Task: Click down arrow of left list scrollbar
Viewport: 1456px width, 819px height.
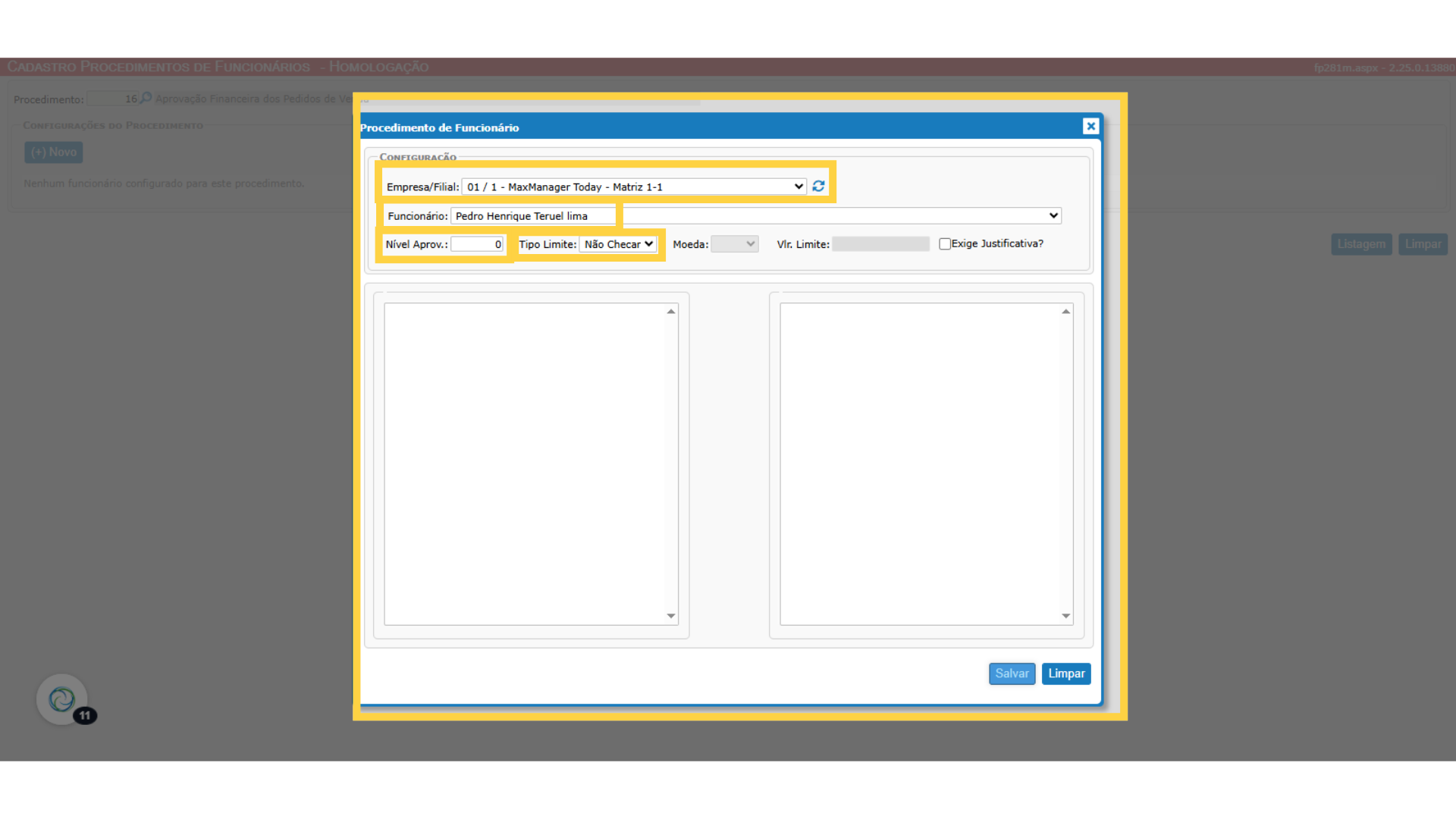Action: (x=671, y=616)
